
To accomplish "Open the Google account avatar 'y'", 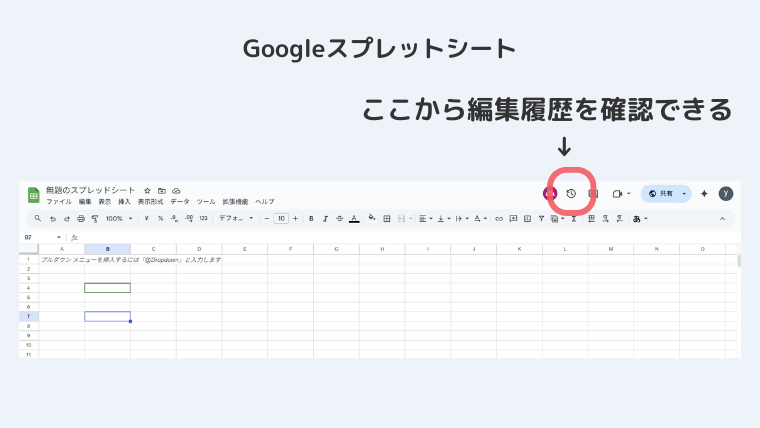I will pyautogui.click(x=726, y=193).
